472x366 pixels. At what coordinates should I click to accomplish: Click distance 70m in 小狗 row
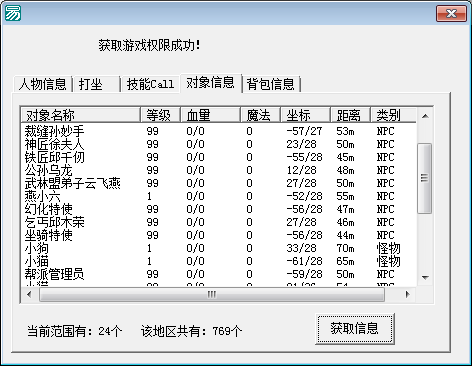345,248
